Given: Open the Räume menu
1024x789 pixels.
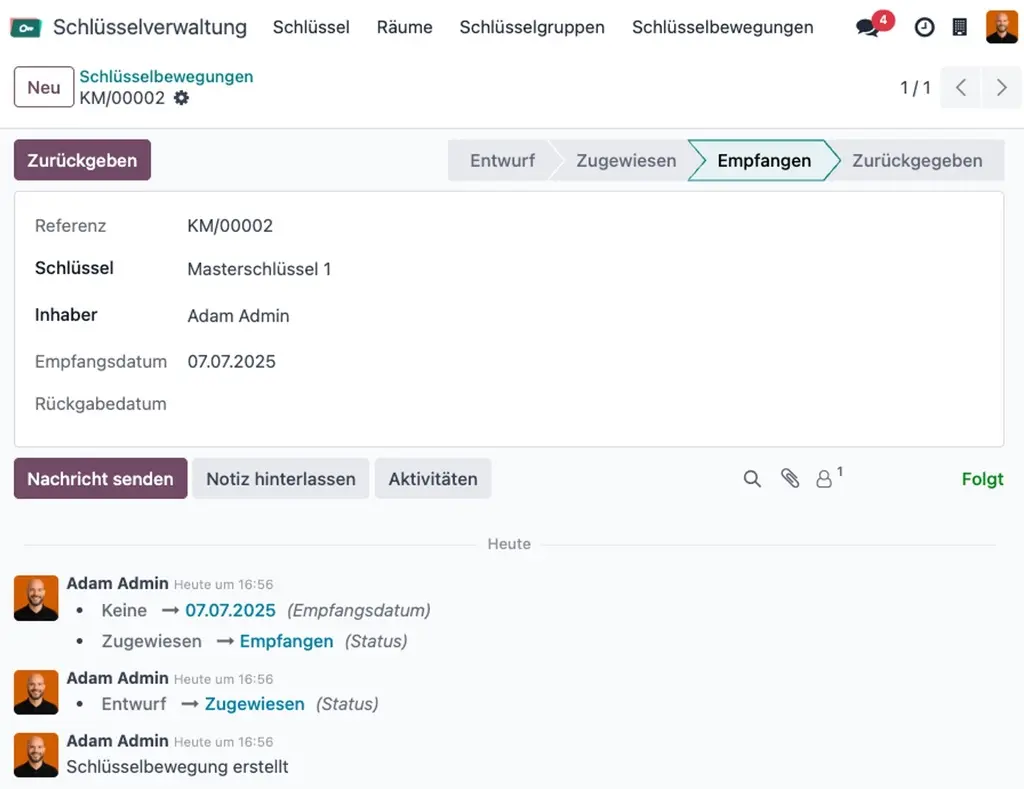Looking at the screenshot, I should pos(404,27).
